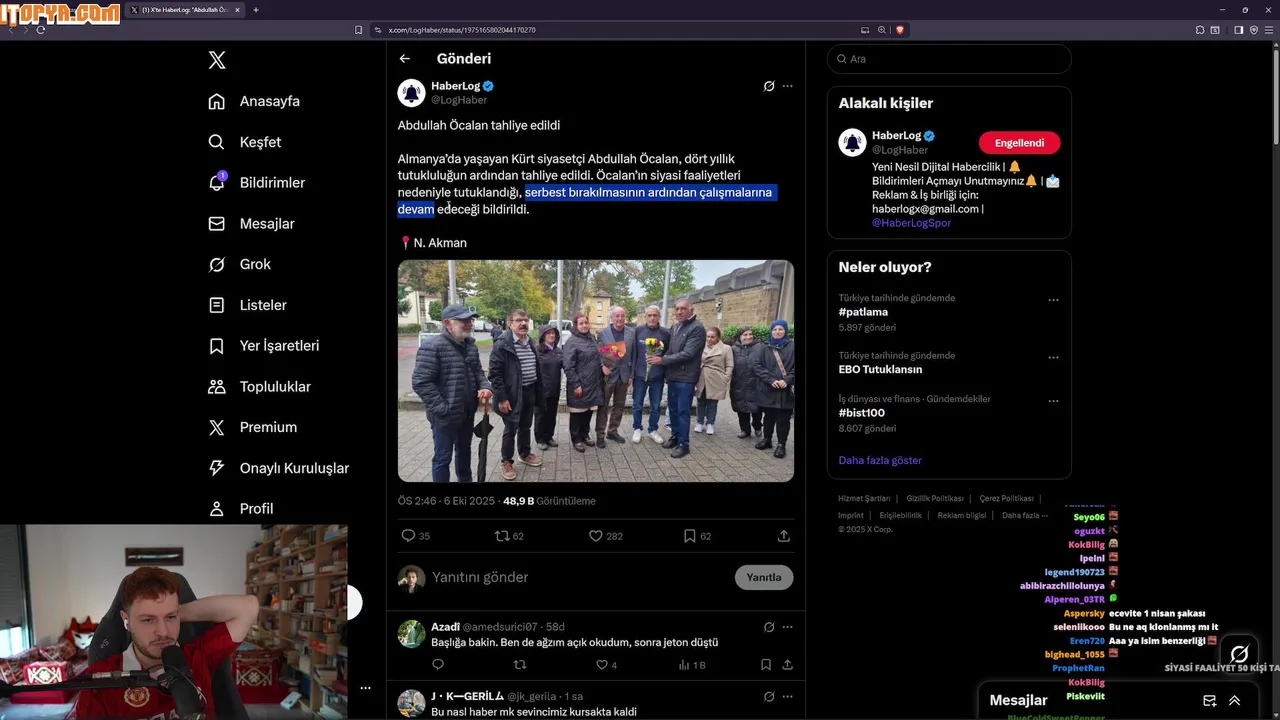This screenshot has height=720, width=1280.
Task: Open the N. Akman location text
Action: click(440, 242)
